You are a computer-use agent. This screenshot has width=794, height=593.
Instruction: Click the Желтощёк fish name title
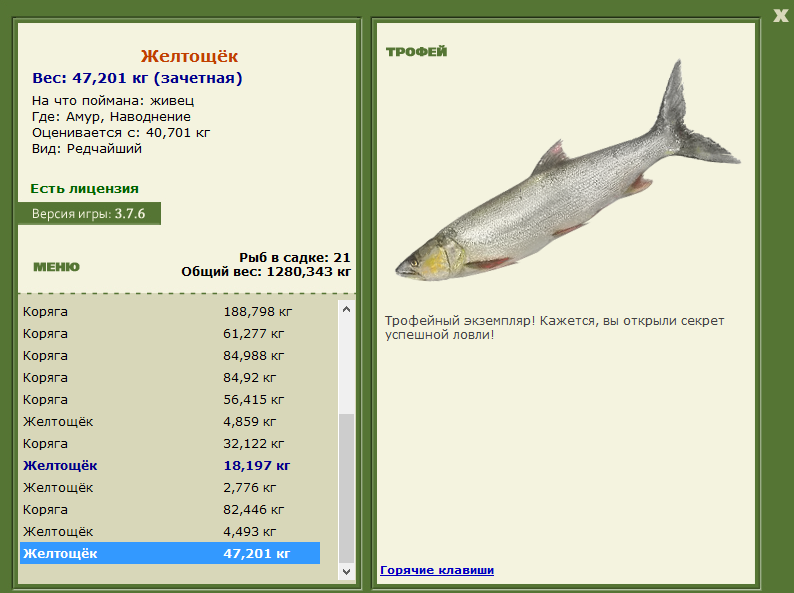(x=189, y=56)
